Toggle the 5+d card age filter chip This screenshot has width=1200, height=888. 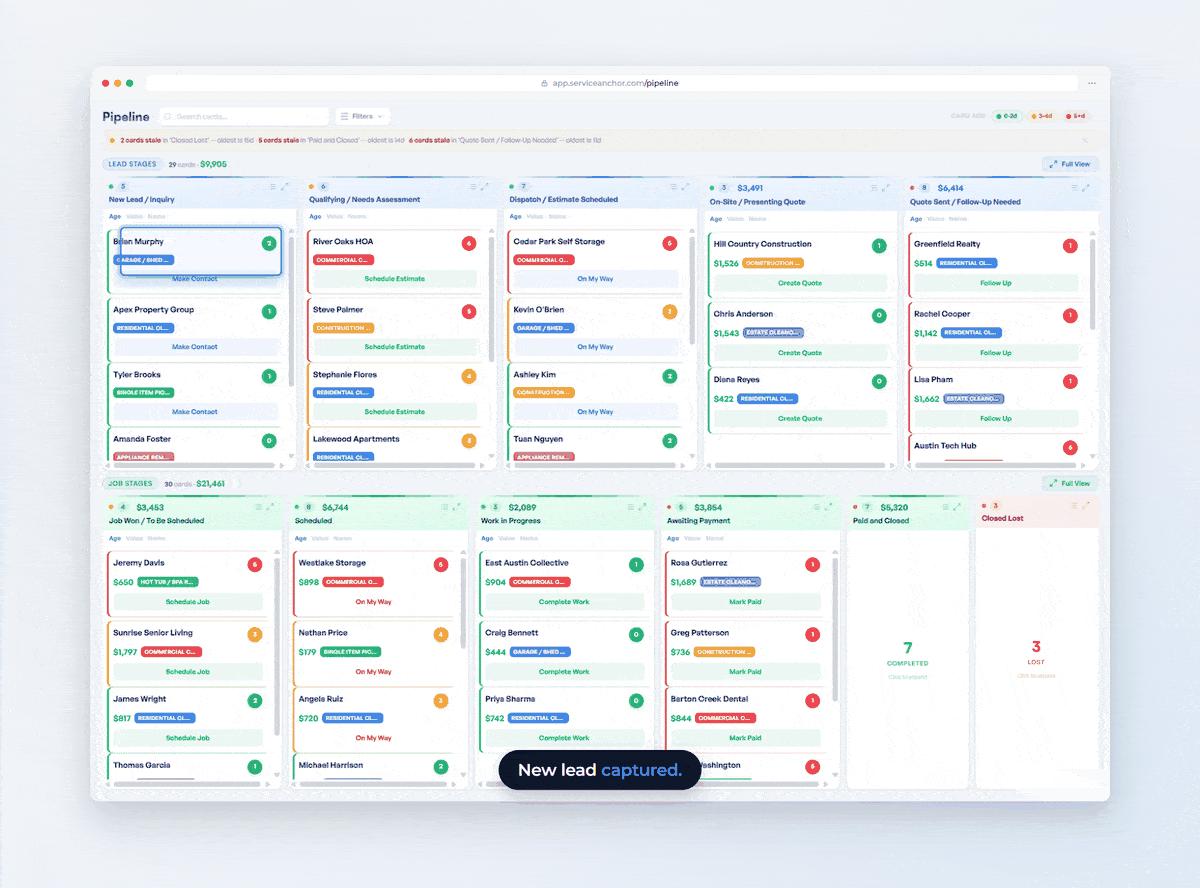[x=1076, y=116]
